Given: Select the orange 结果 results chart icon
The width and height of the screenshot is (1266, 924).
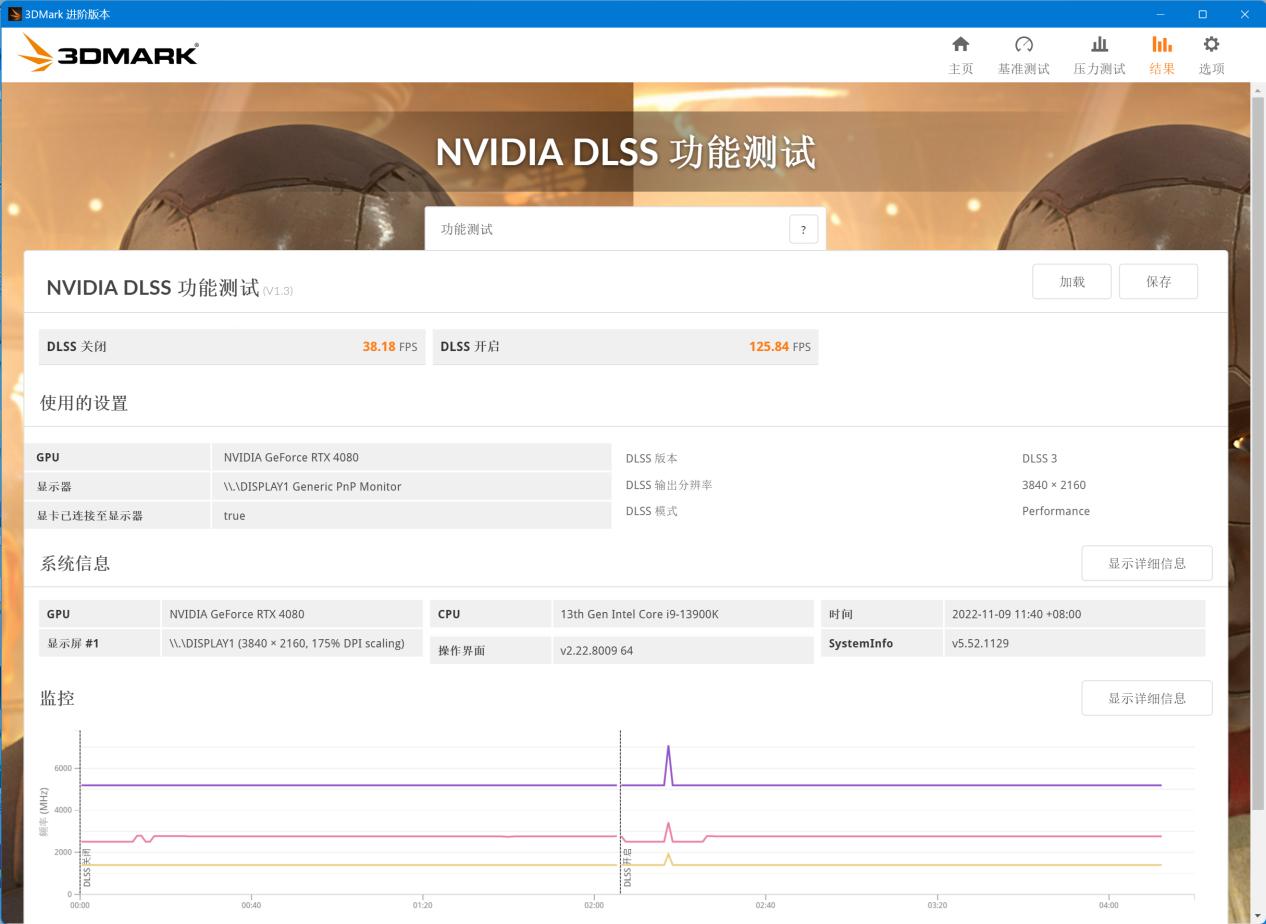Looking at the screenshot, I should pos(1161,55).
